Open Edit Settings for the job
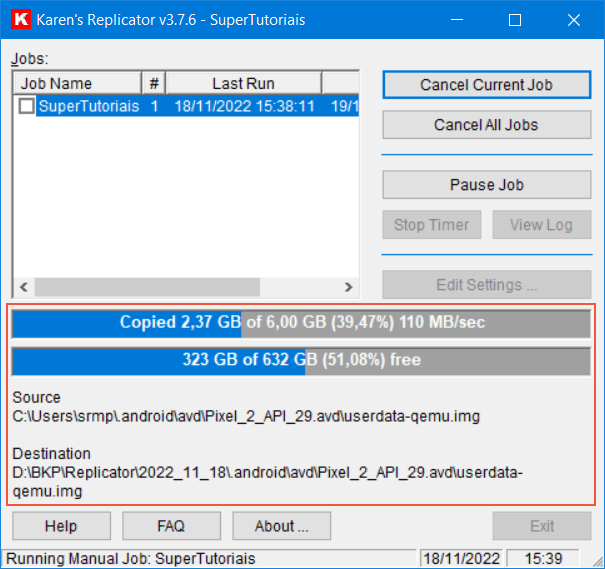 486,285
